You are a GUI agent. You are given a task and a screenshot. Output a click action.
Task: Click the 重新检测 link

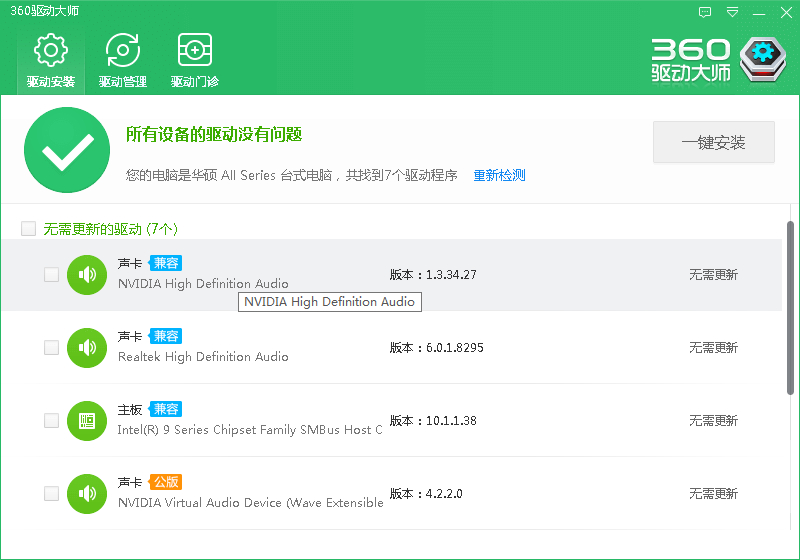point(499,175)
